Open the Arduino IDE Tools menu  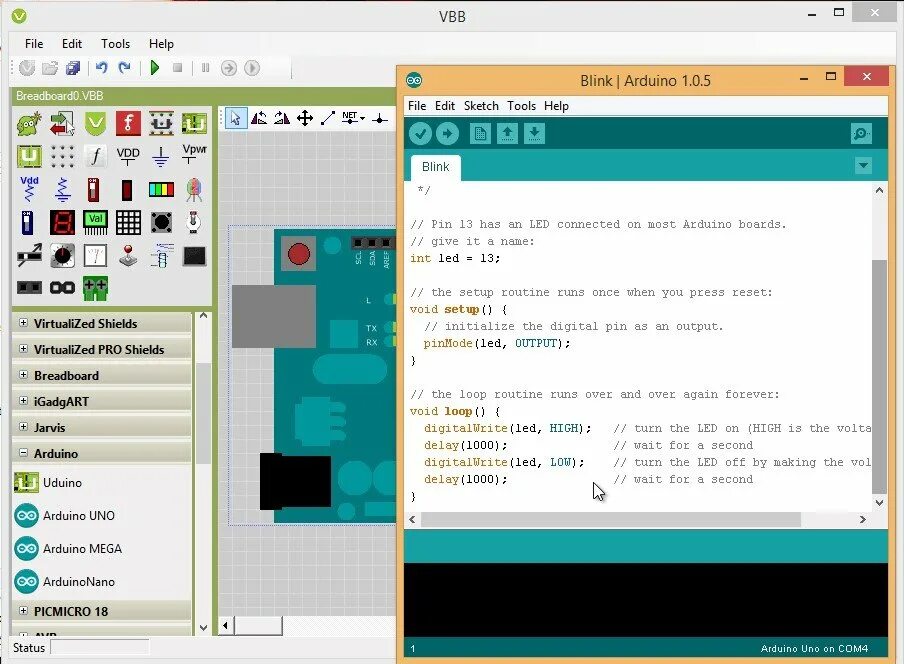(x=521, y=106)
